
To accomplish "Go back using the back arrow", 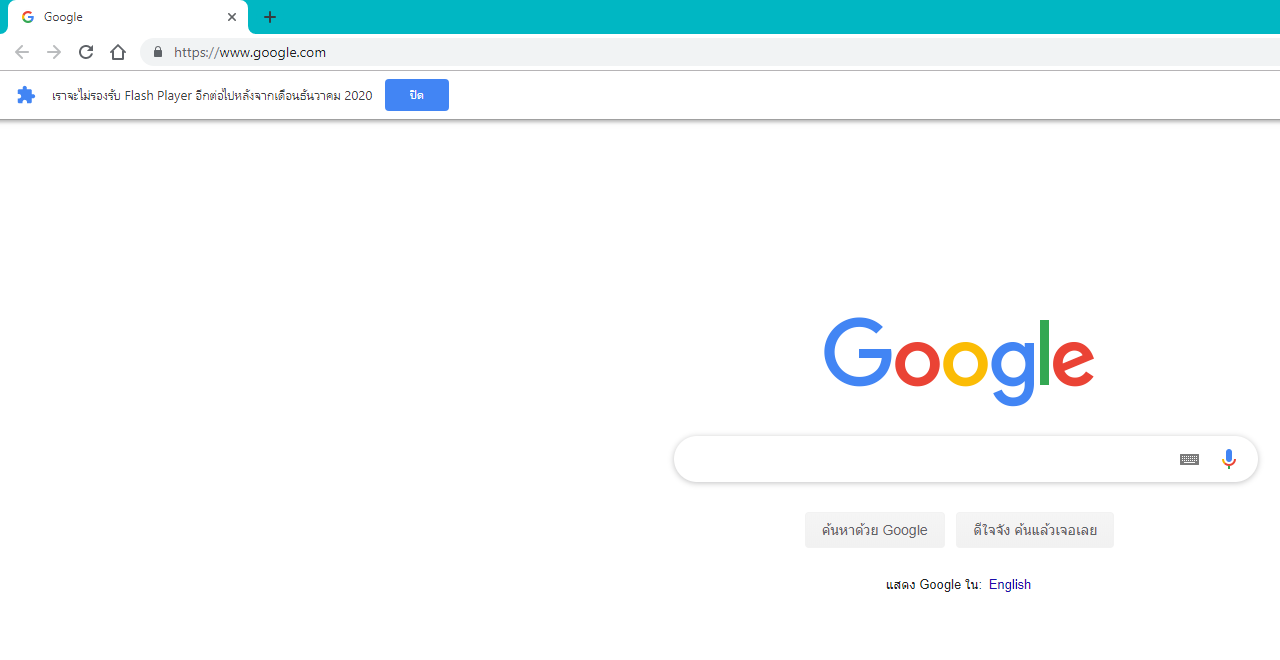I will (22, 52).
